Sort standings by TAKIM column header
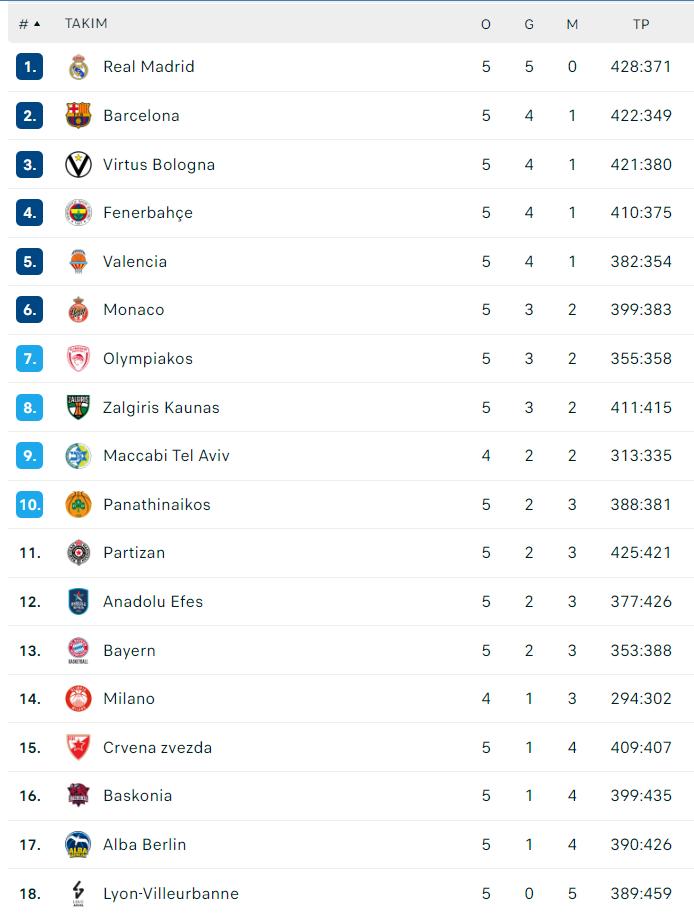This screenshot has width=694, height=913. point(86,24)
